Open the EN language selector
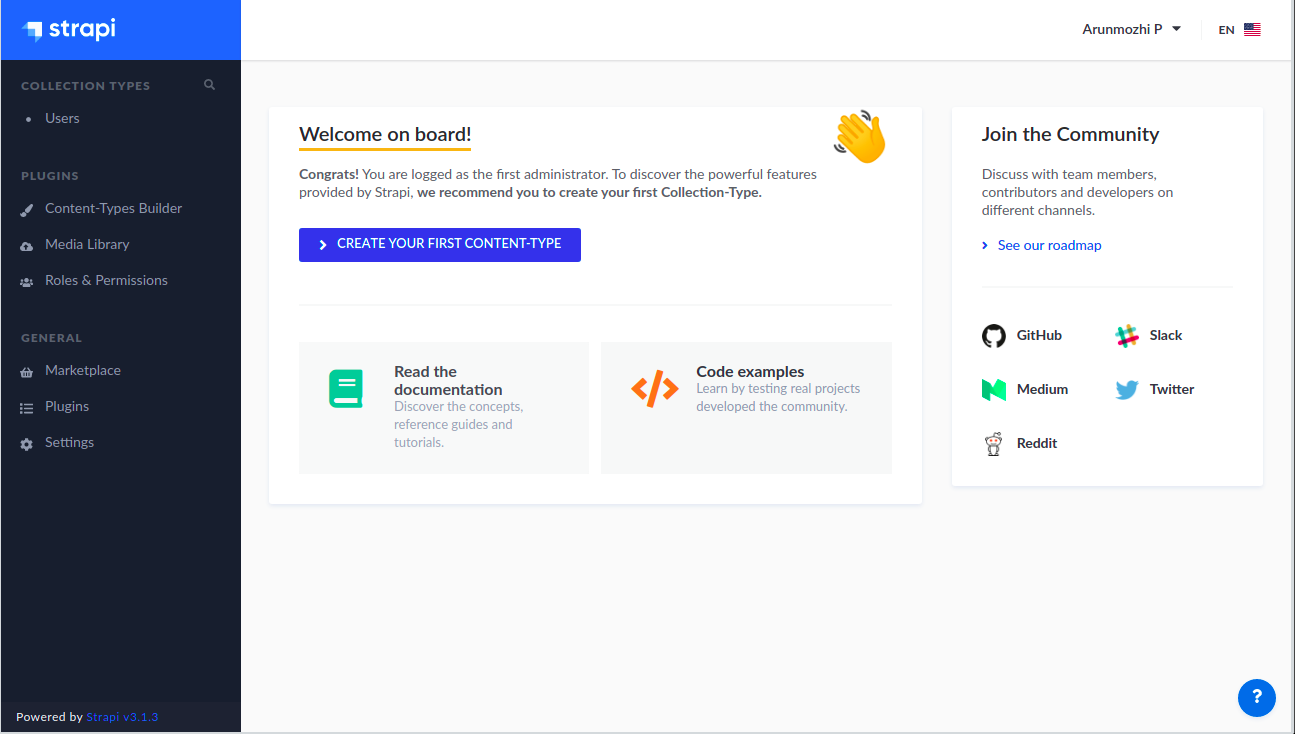The image size is (1295, 734). (x=1239, y=30)
